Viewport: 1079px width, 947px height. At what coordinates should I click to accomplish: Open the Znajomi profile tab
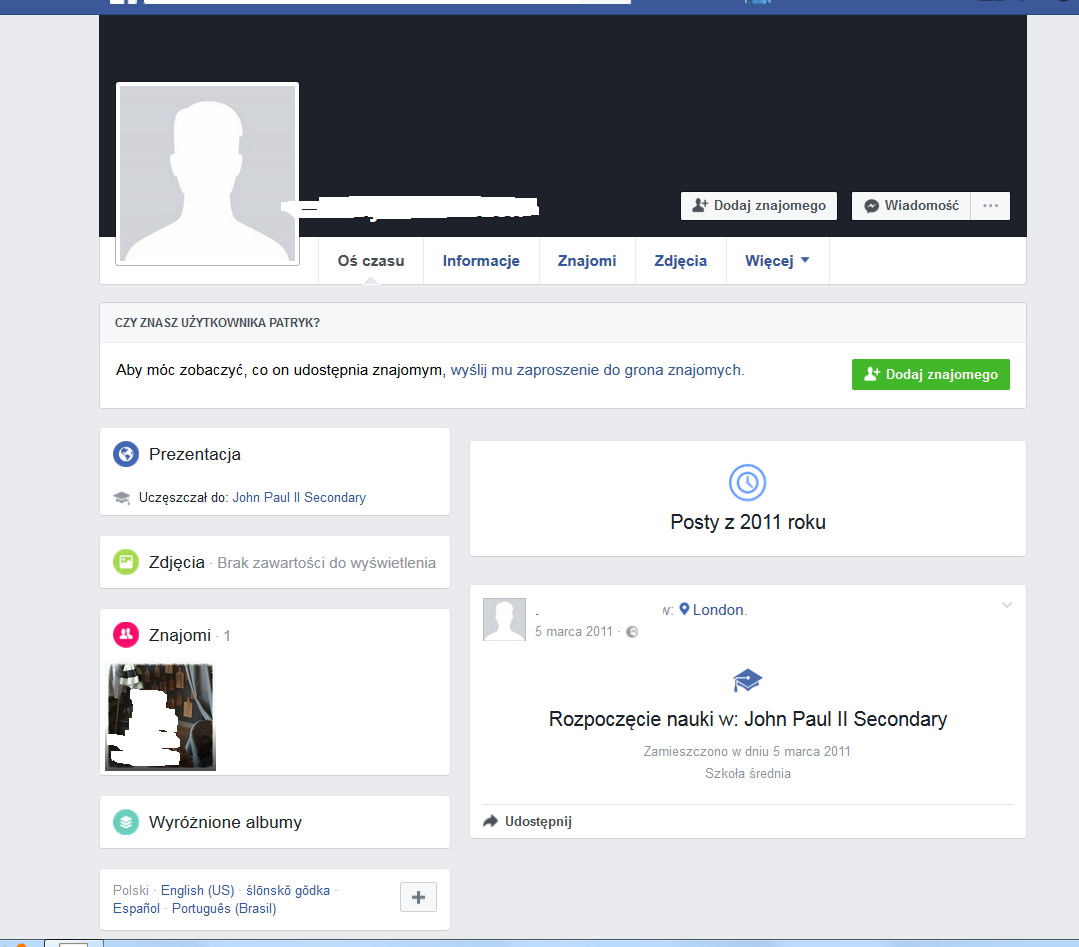click(x=587, y=261)
